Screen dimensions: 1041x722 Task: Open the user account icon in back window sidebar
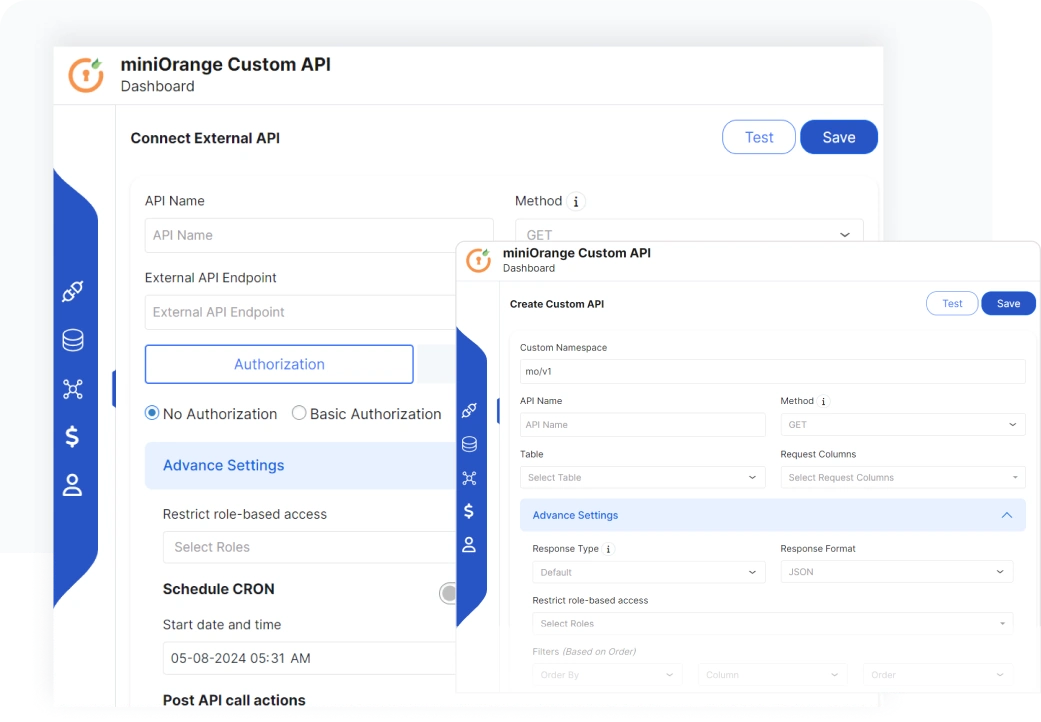coord(72,485)
